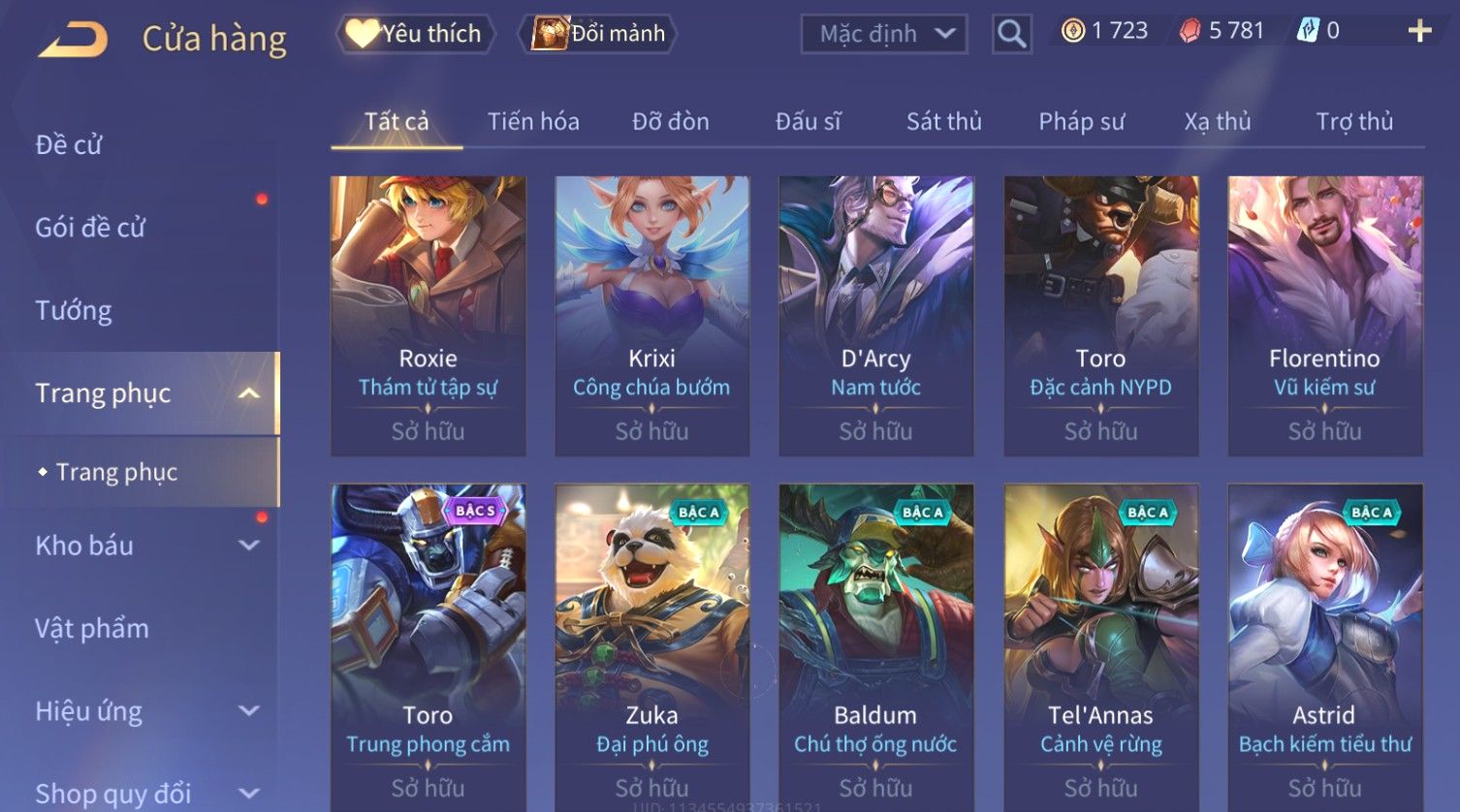Tap the gold coin balance icon
The image size is (1460, 812).
click(1072, 32)
